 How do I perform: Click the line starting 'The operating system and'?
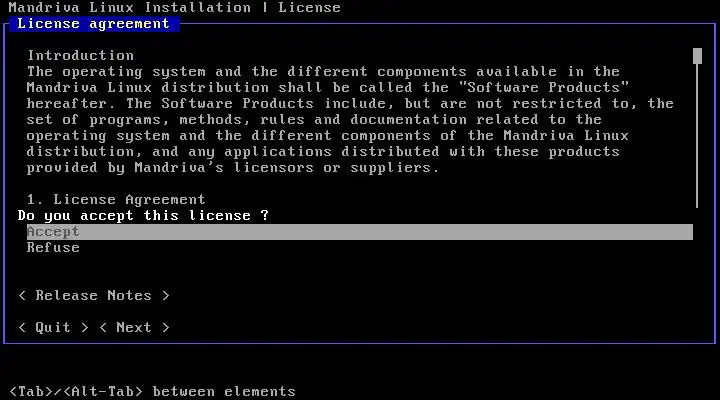323,72
